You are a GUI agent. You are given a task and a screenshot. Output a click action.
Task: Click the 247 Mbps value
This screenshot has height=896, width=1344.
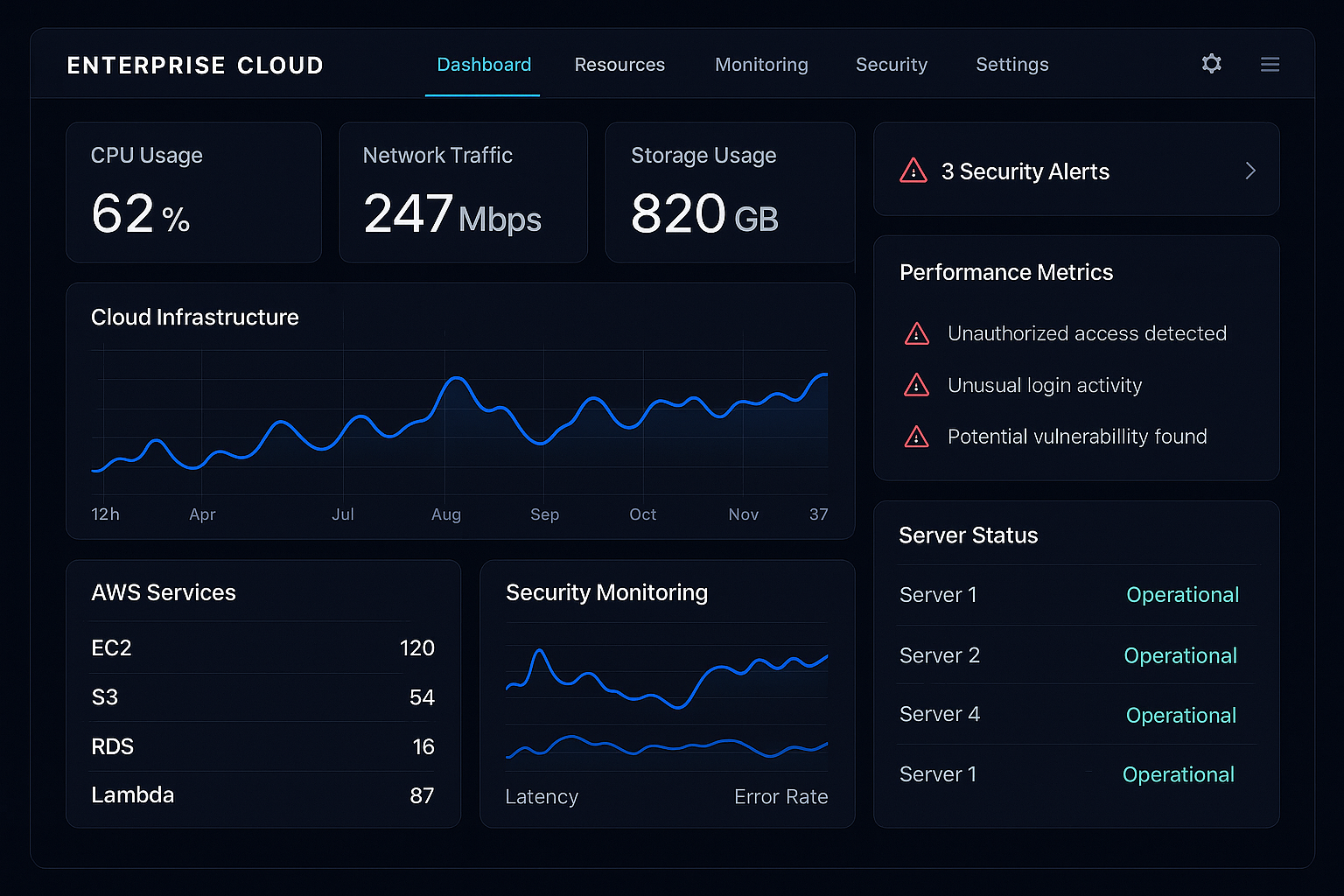coord(451,215)
